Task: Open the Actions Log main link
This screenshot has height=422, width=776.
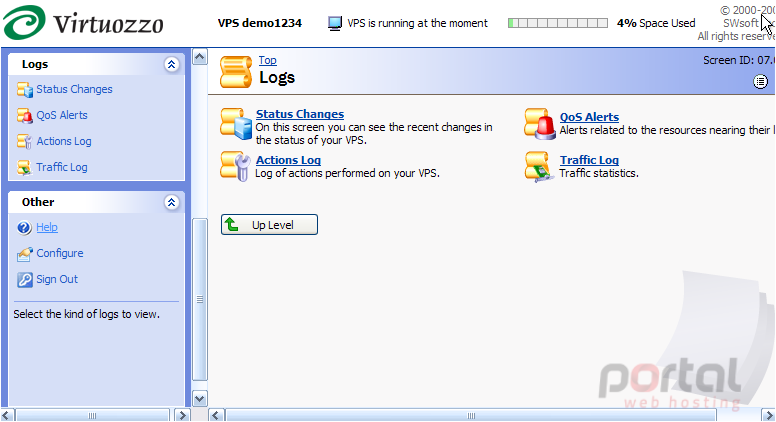Action: [289, 160]
